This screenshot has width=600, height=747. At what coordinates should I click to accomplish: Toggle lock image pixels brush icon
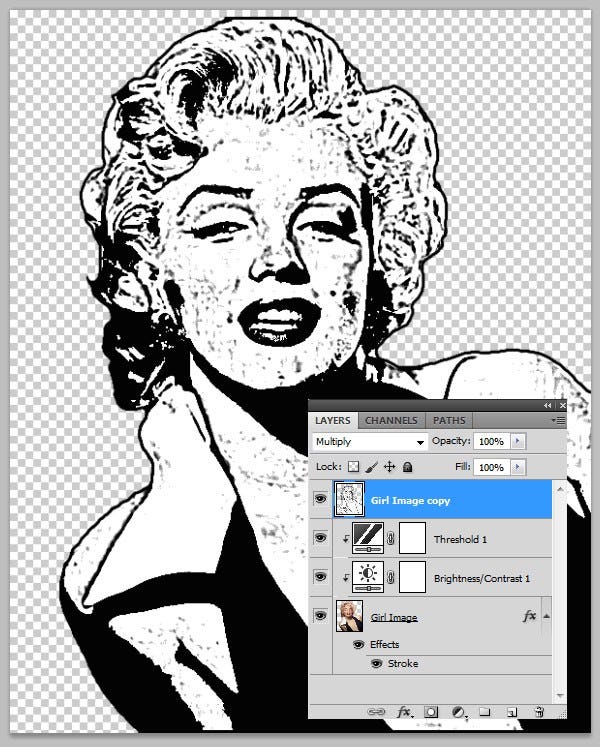click(x=372, y=467)
